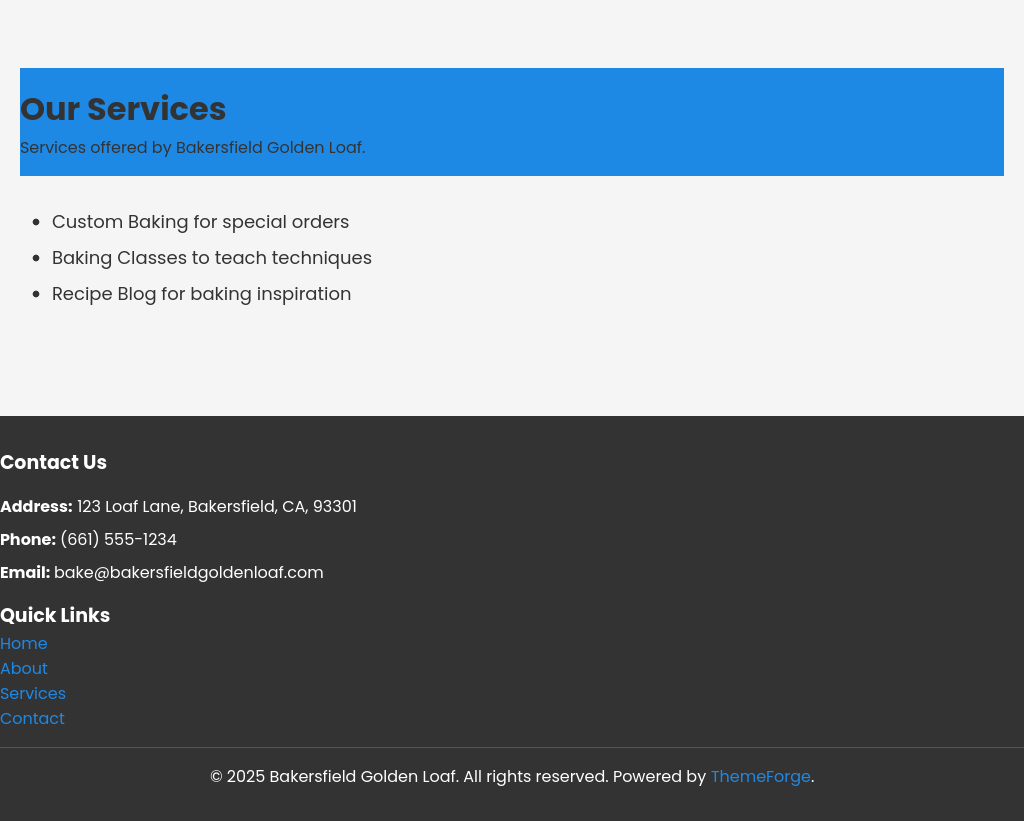Visit the ThemeForge link
Viewport: 1024px width, 821px height.
point(760,777)
